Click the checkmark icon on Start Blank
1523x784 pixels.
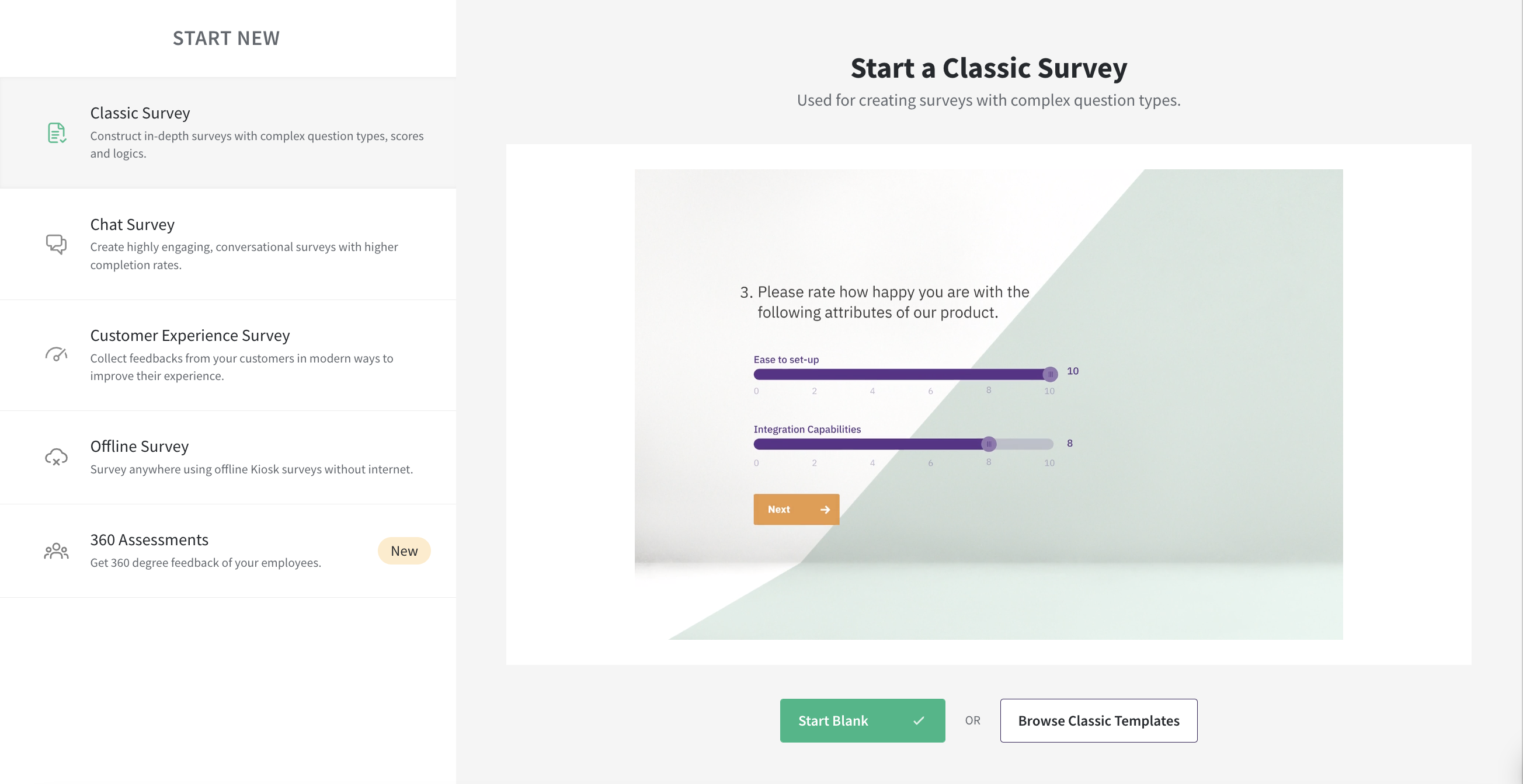(918, 720)
